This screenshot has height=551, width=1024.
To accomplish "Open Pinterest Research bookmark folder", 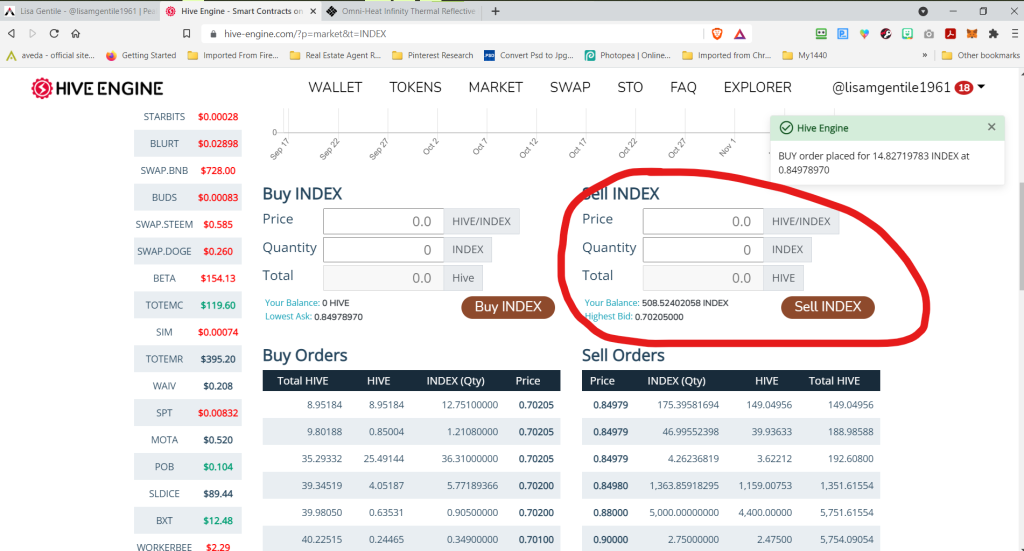I will coord(432,55).
